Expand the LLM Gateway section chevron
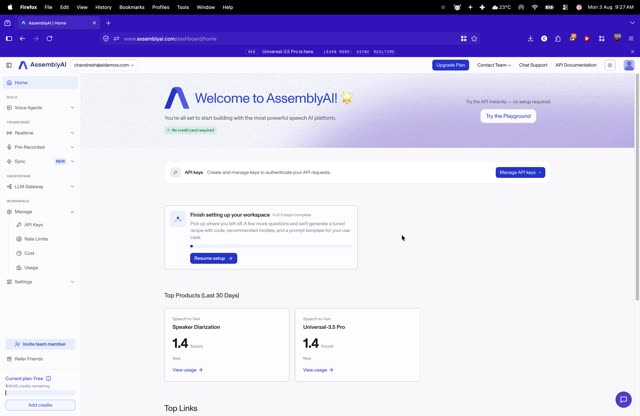The width and height of the screenshot is (640, 416). pos(72,187)
